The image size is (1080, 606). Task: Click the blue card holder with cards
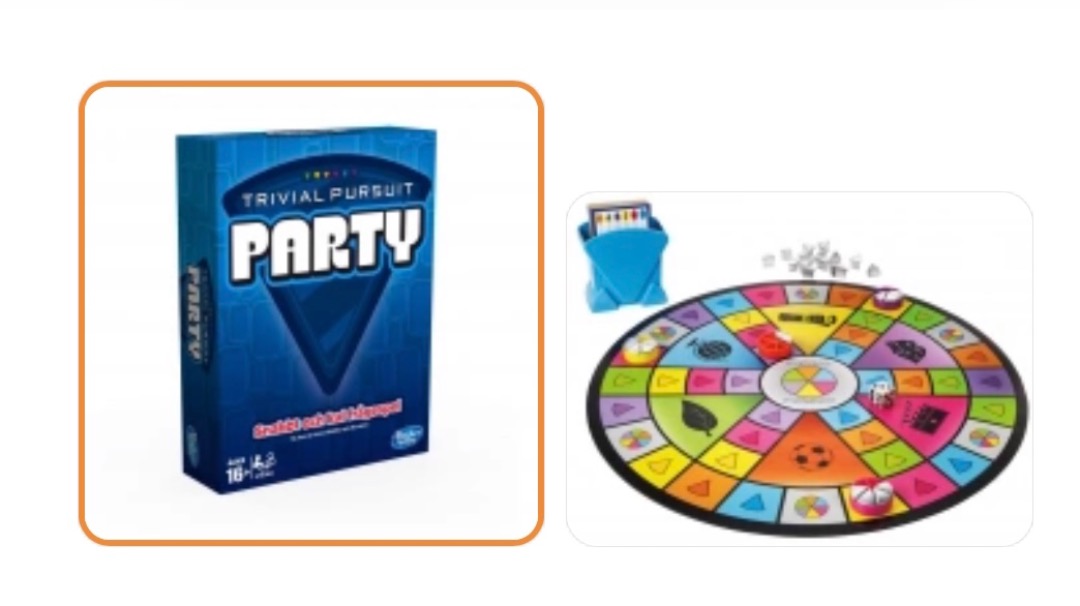pyautogui.click(x=621, y=255)
